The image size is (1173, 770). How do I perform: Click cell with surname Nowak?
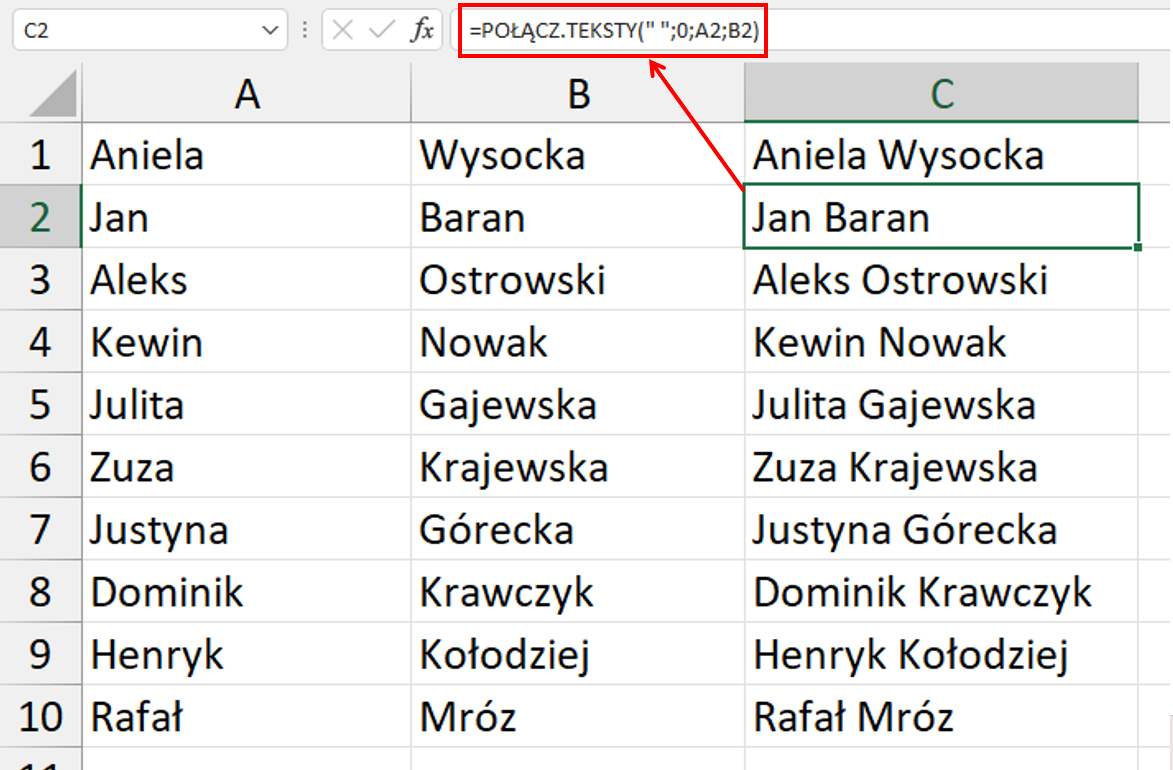pos(577,342)
